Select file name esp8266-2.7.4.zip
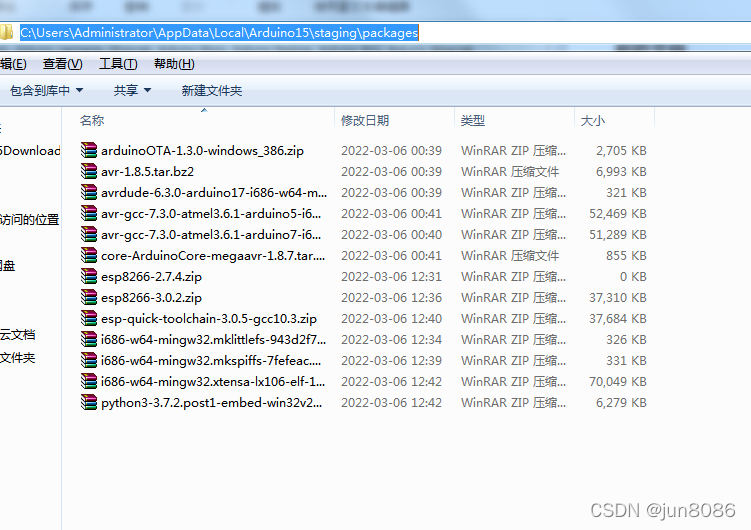The width and height of the screenshot is (751, 530). 151,277
